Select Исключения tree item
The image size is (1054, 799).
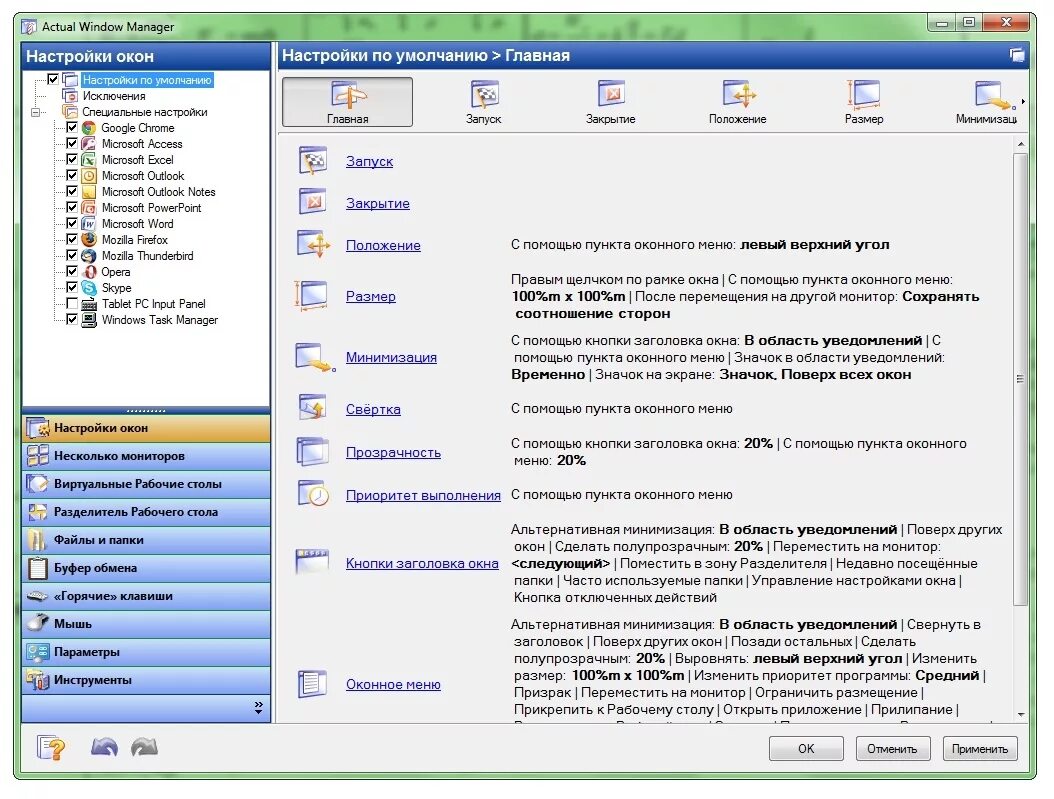(x=114, y=96)
